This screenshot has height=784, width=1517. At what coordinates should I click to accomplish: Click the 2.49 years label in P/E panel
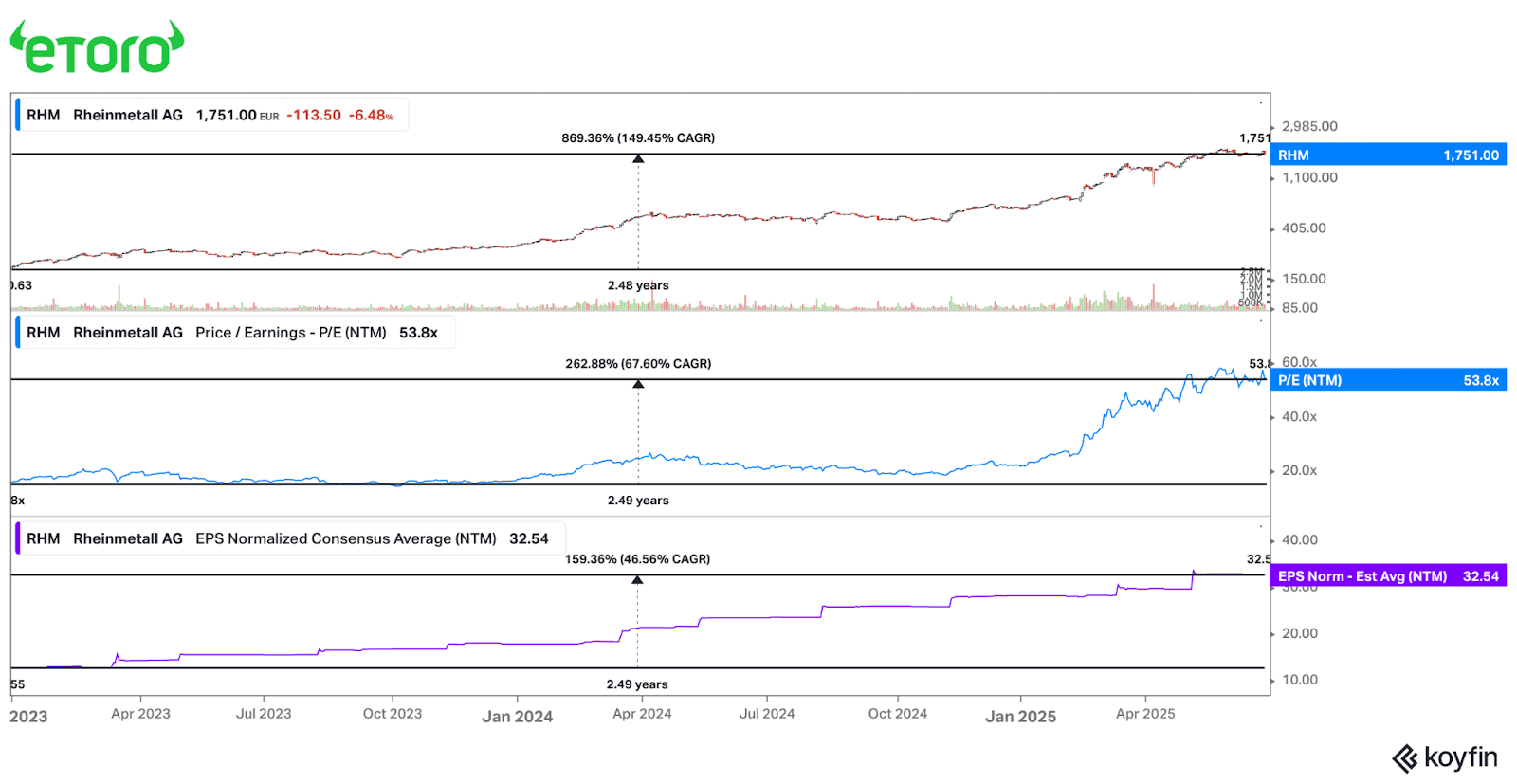coord(638,501)
